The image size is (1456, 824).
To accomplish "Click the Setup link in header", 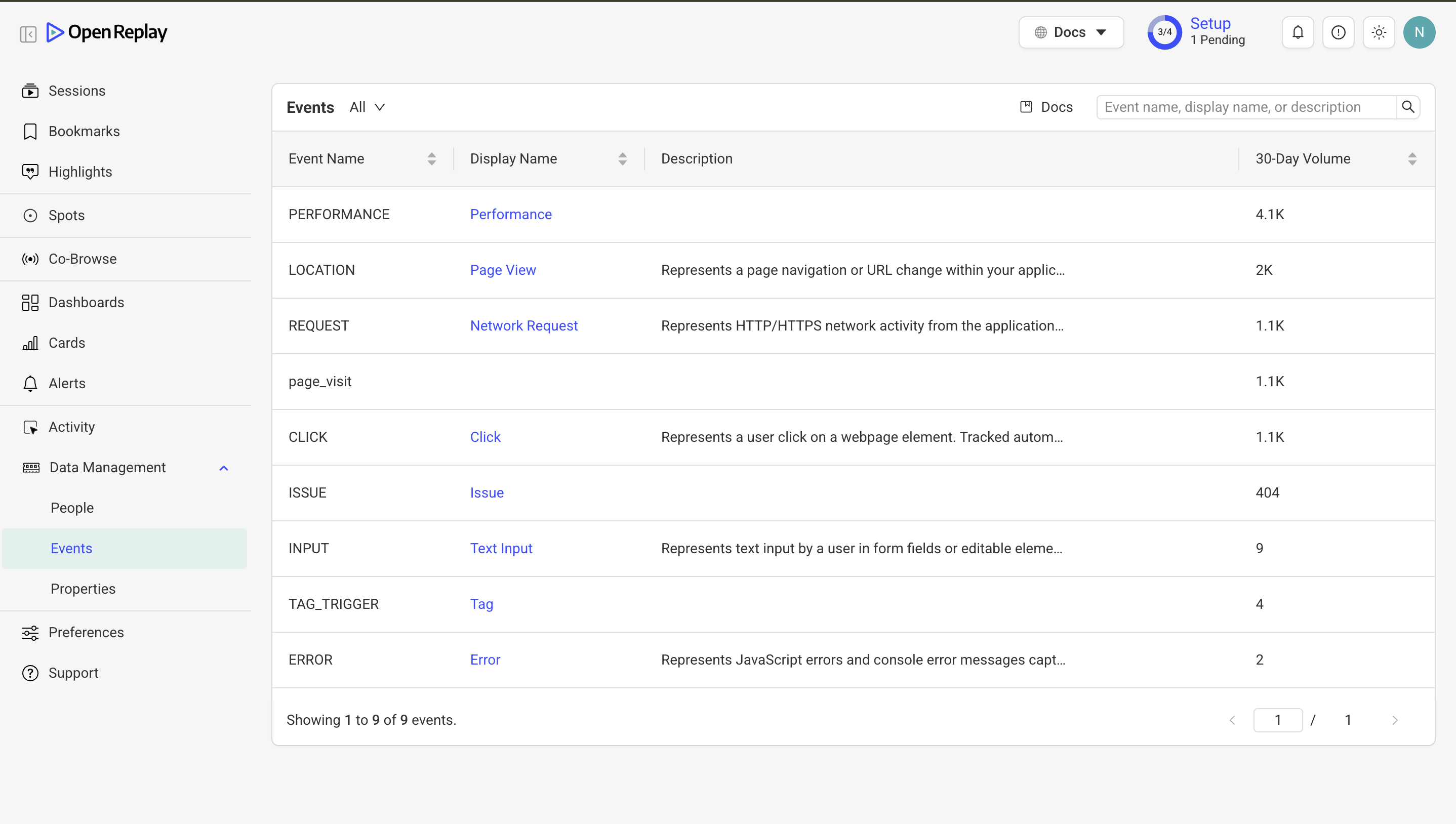I will click(1210, 23).
